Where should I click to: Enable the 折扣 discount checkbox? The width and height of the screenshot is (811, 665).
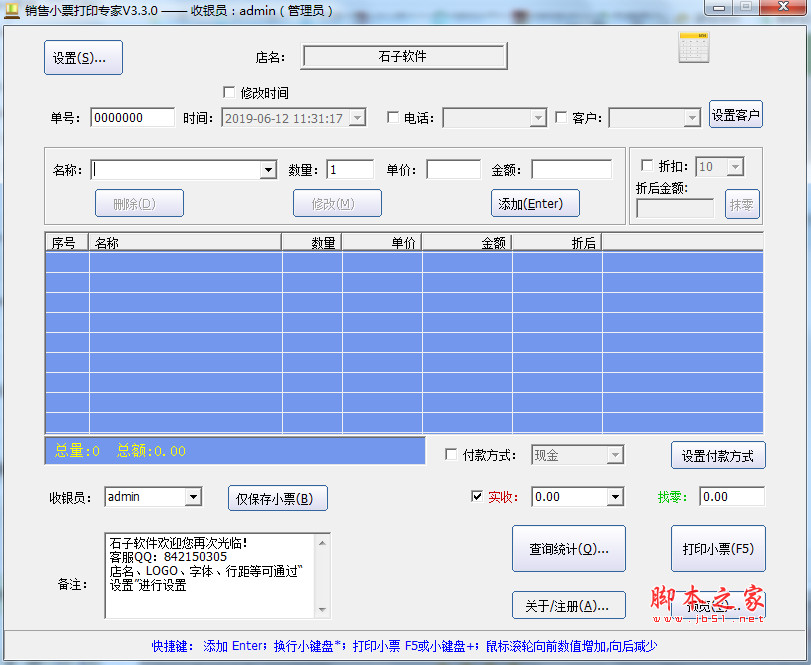tap(647, 164)
